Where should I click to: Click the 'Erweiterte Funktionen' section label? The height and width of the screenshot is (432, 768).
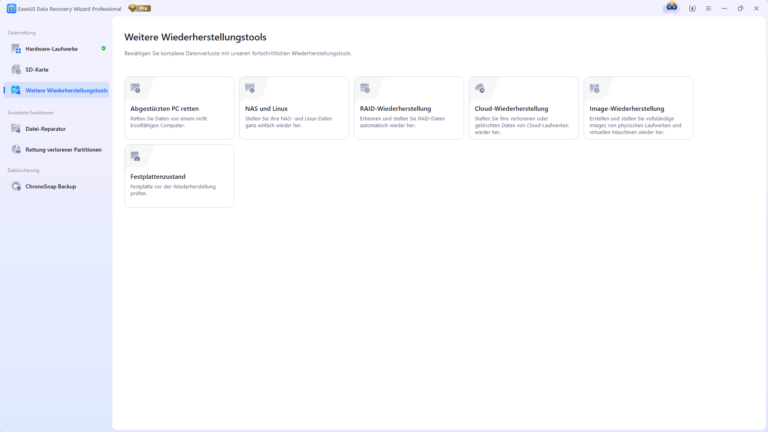click(30, 113)
